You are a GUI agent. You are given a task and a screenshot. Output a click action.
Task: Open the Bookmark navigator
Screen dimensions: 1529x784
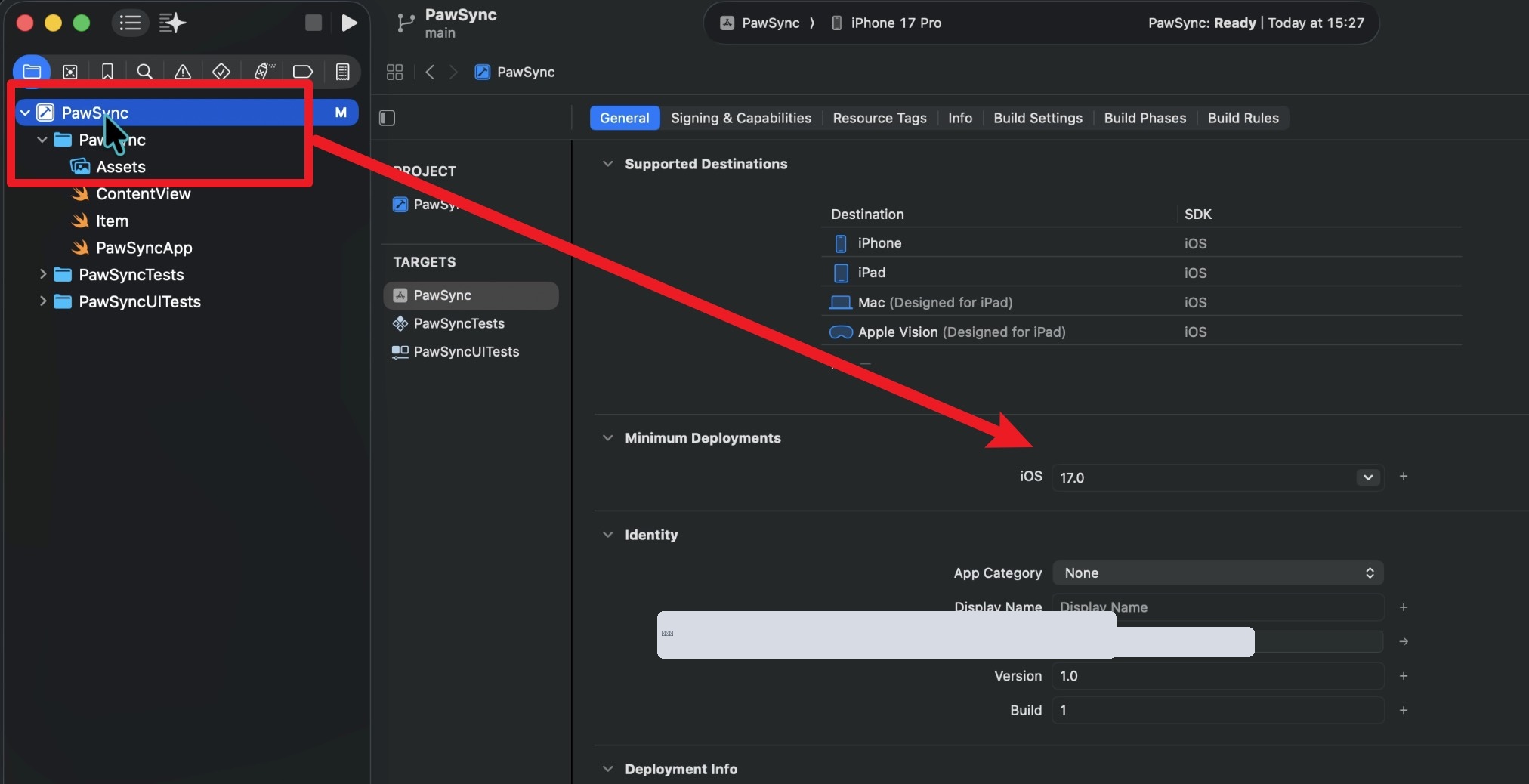tap(107, 72)
